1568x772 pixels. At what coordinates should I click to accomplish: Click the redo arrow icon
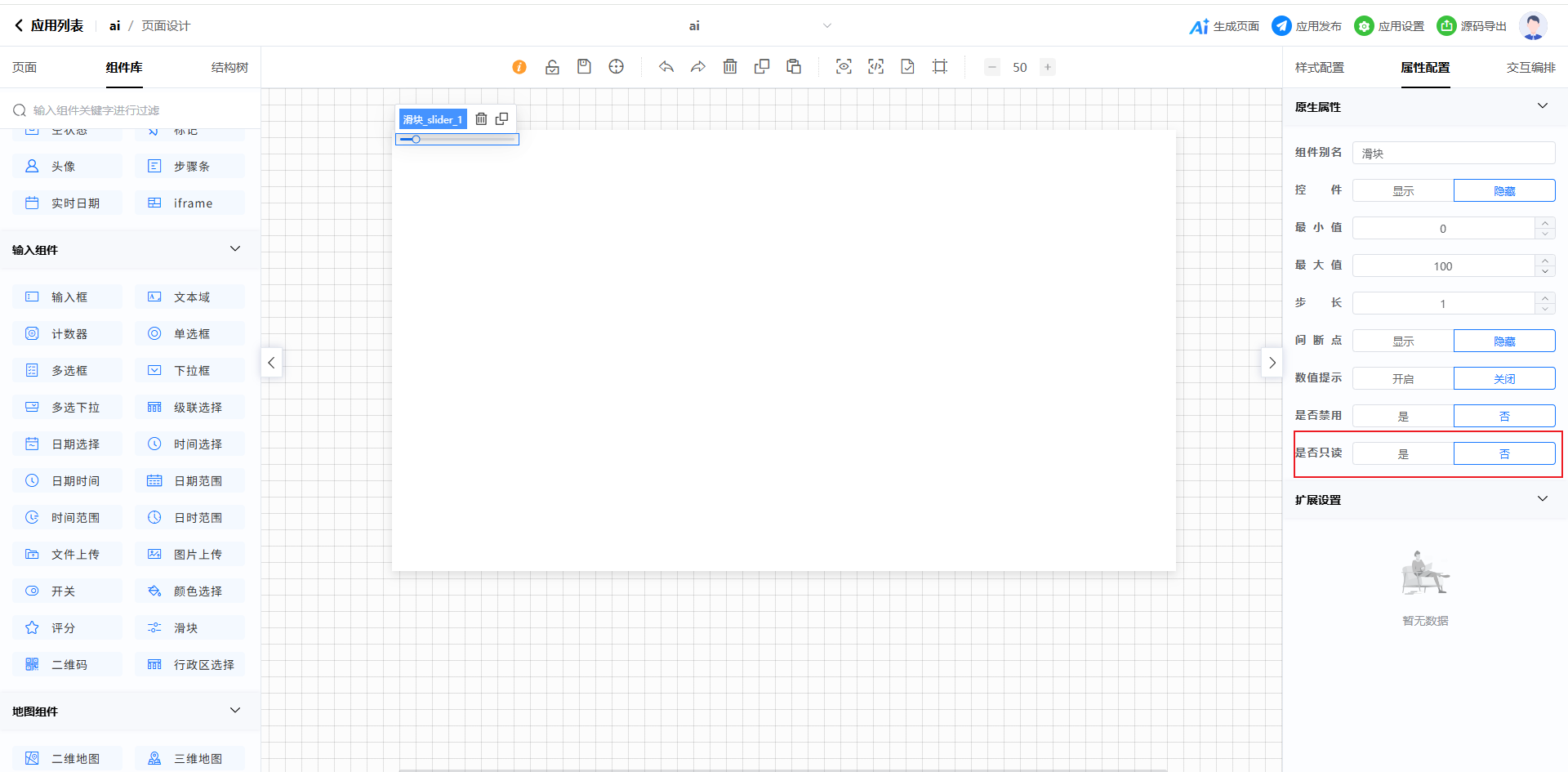[x=697, y=67]
